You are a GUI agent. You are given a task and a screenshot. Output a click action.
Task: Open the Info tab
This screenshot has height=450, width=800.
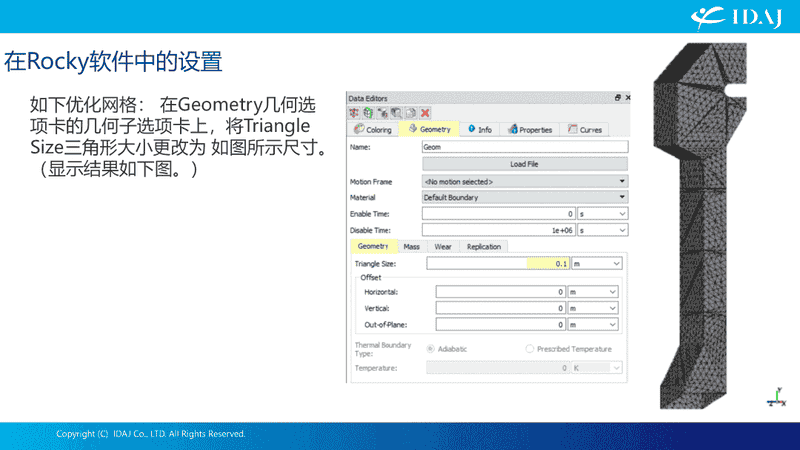point(480,130)
